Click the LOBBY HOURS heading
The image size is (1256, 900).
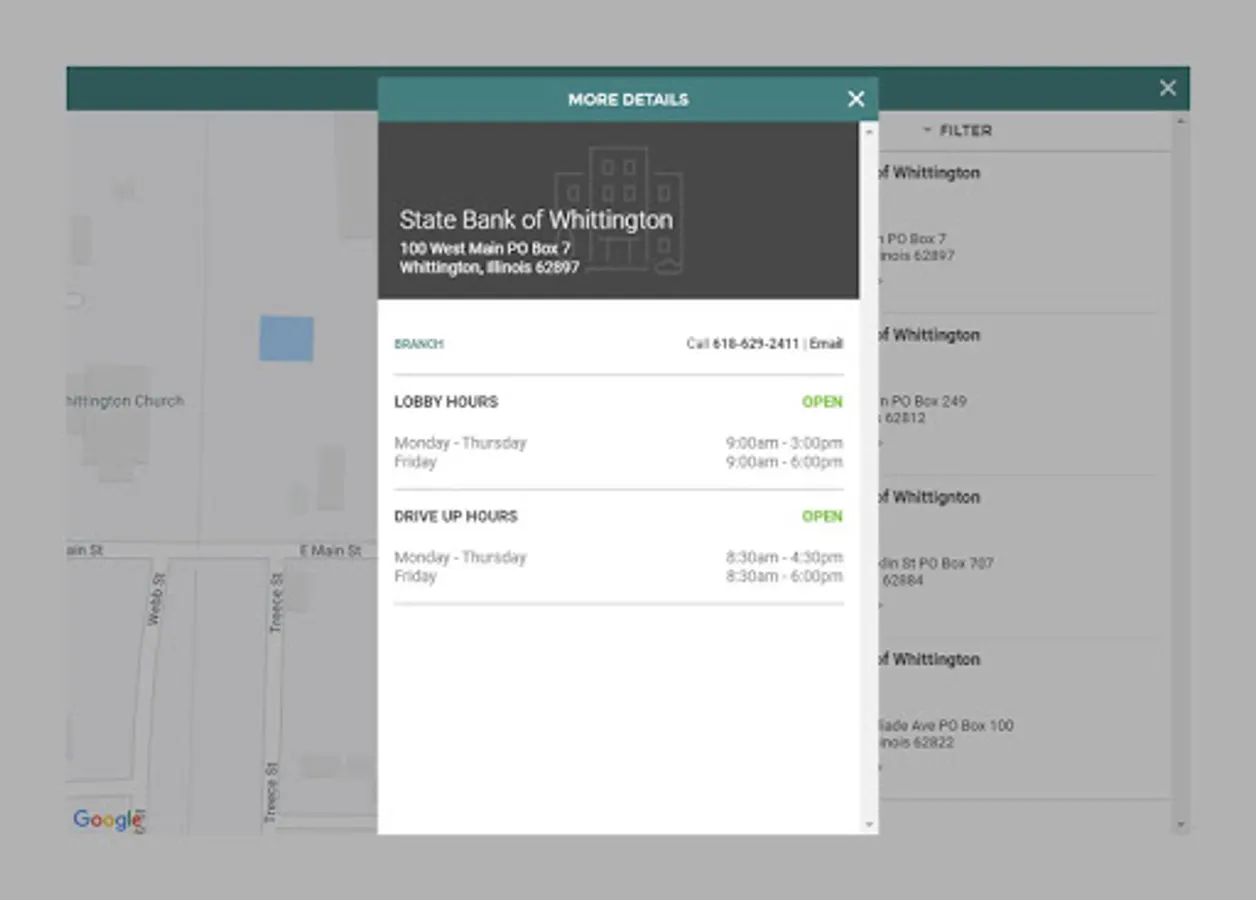(x=446, y=402)
